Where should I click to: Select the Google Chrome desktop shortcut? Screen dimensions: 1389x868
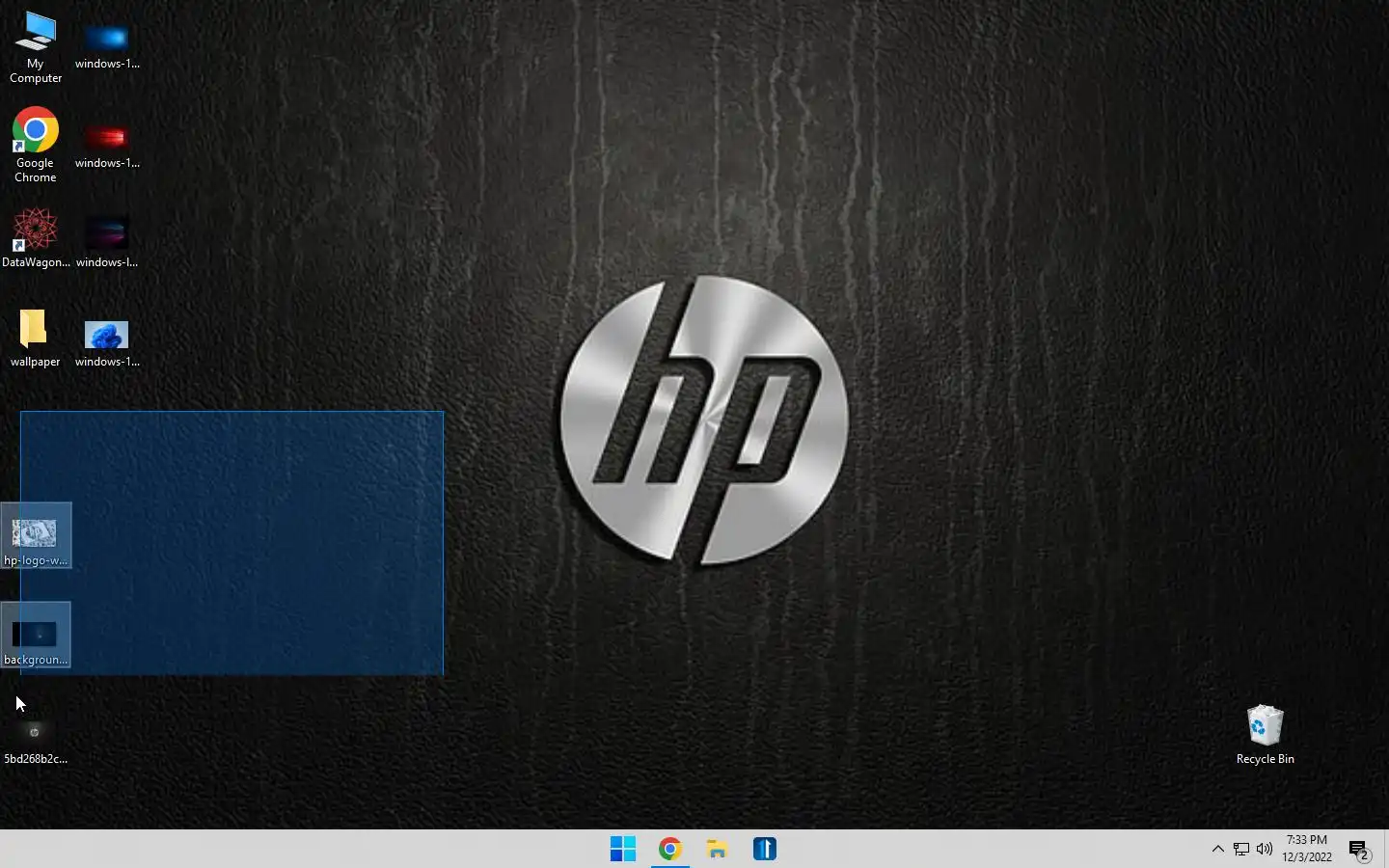tap(36, 145)
